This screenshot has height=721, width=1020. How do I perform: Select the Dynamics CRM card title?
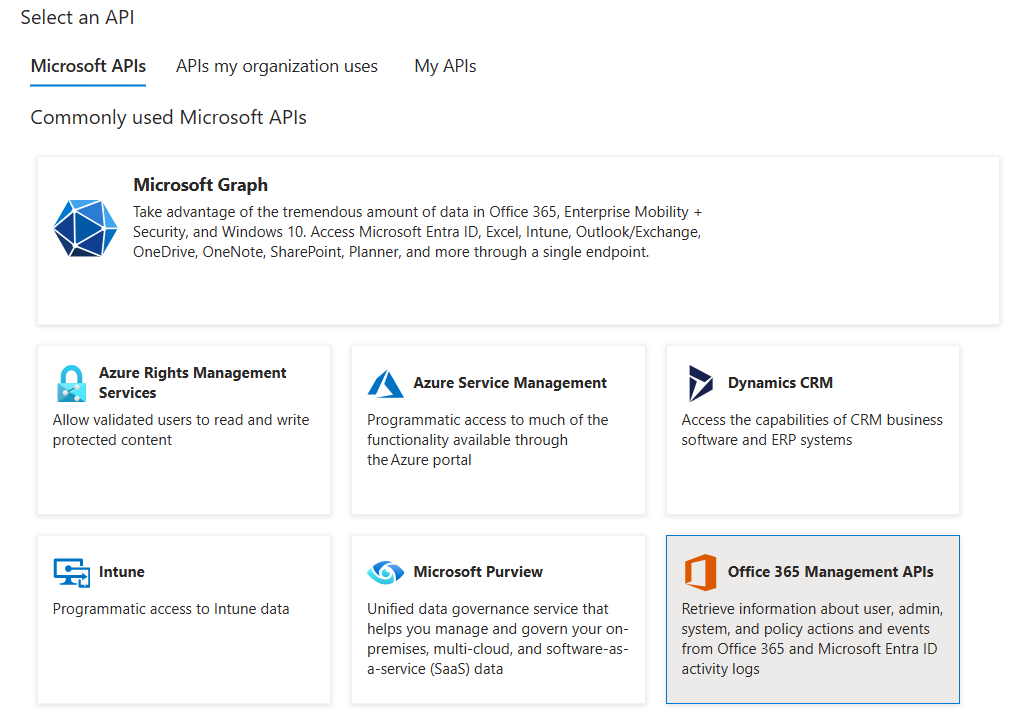(x=780, y=383)
